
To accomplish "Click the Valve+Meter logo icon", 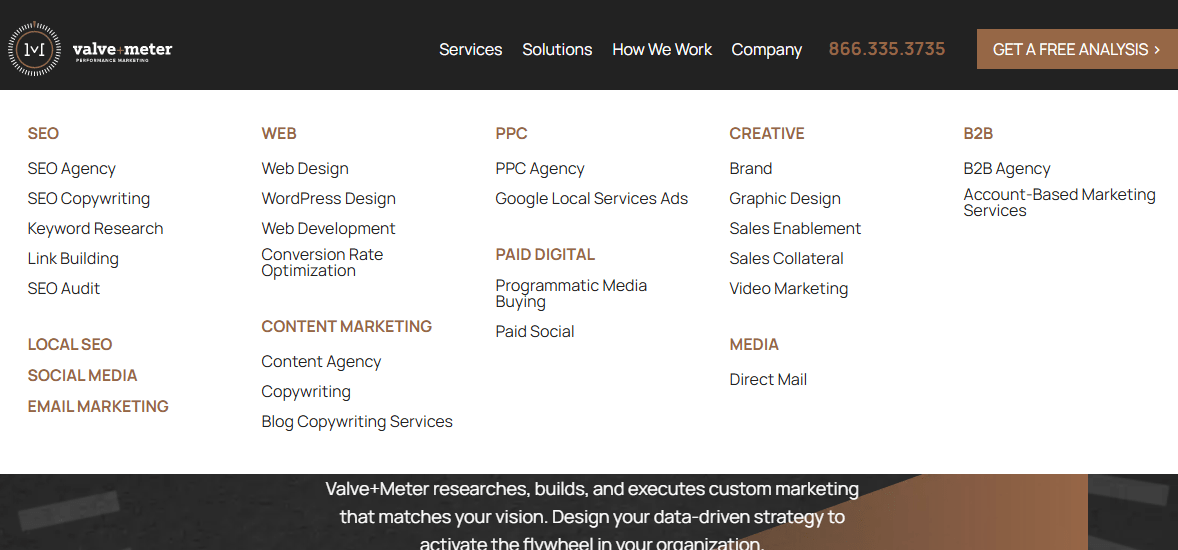I will [34, 50].
